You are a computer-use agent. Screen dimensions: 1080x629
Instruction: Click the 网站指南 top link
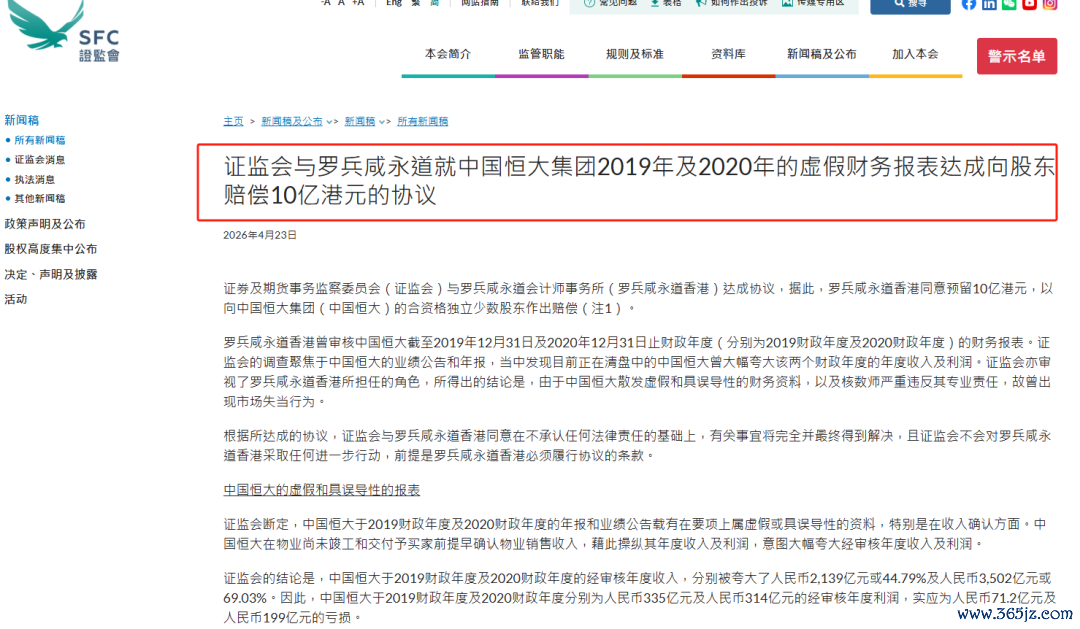tap(479, 3)
